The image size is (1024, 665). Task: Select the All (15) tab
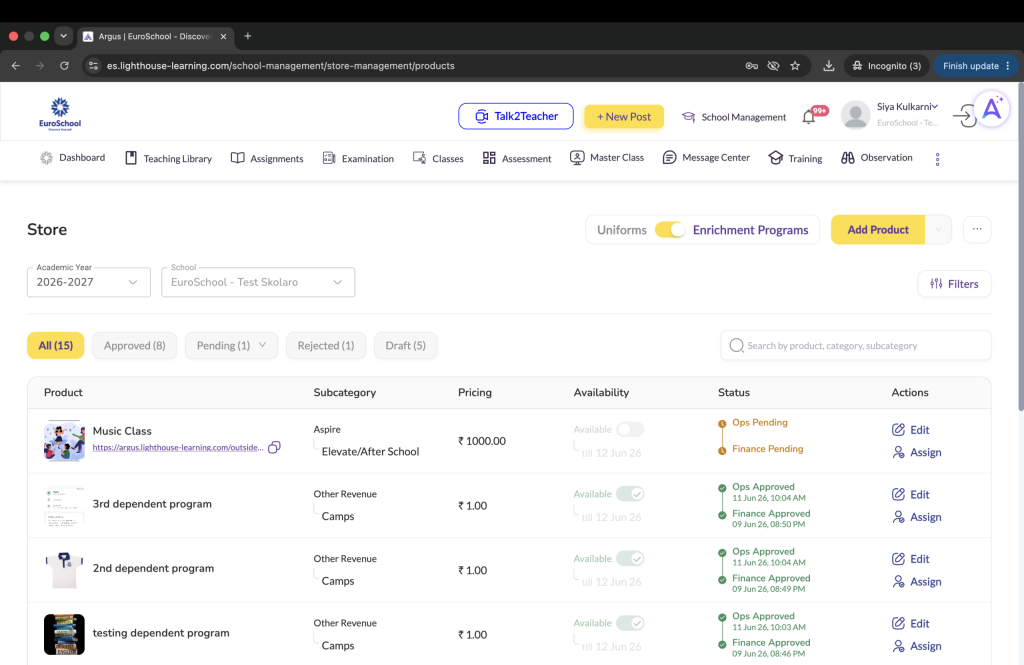[x=56, y=346]
